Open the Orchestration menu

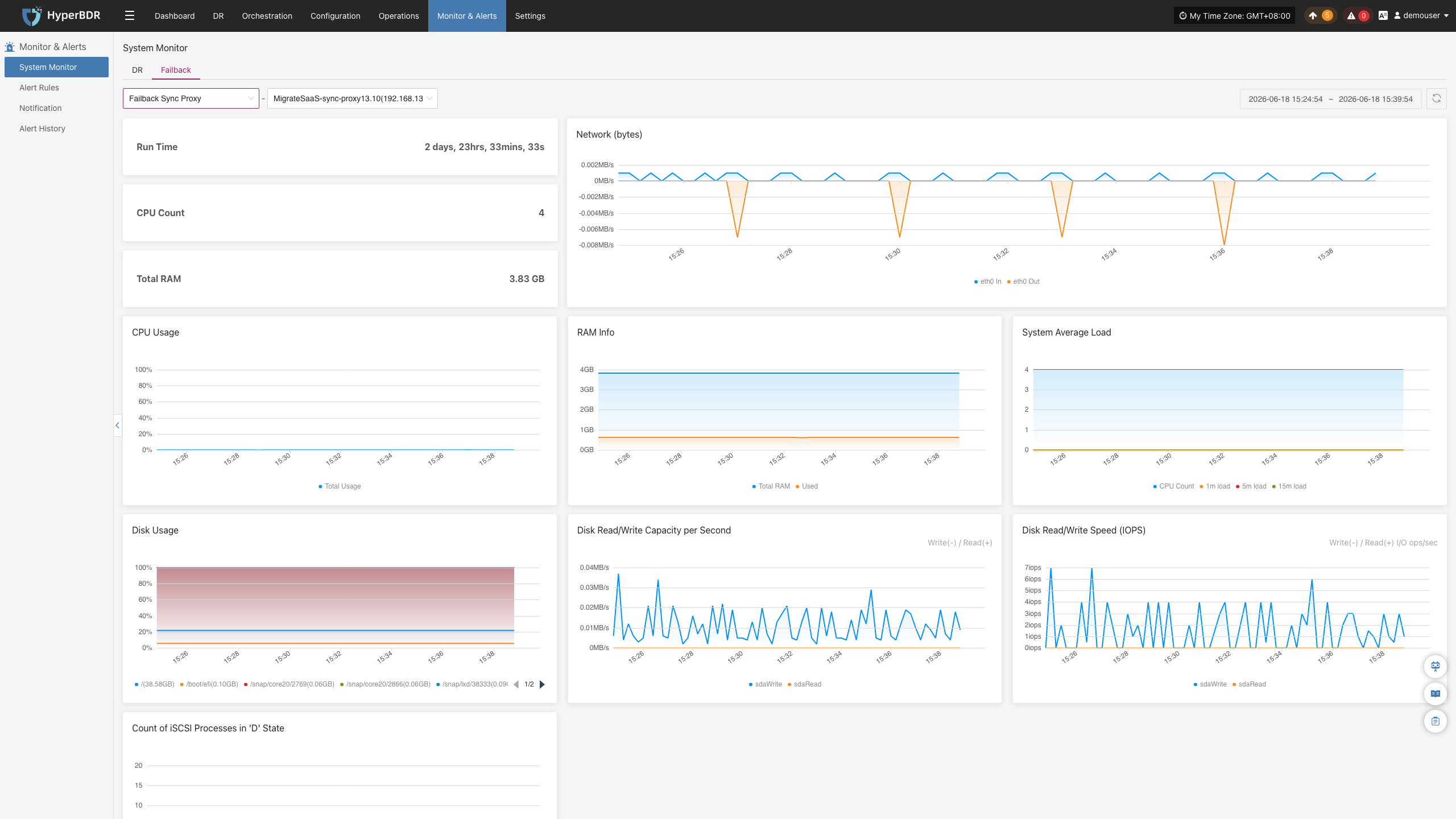[x=267, y=16]
